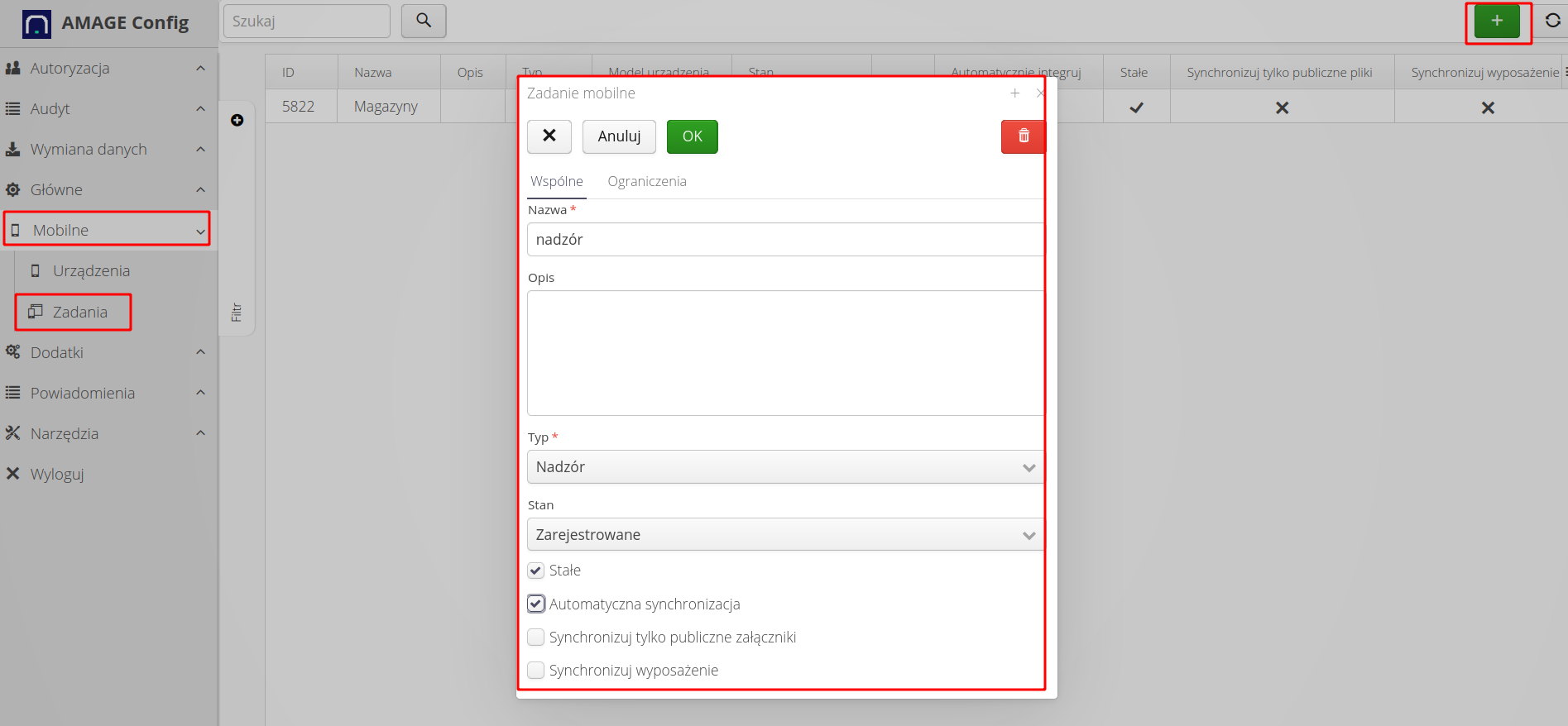Click the X icon button beside Anuluj
The image size is (1568, 726).
(549, 136)
